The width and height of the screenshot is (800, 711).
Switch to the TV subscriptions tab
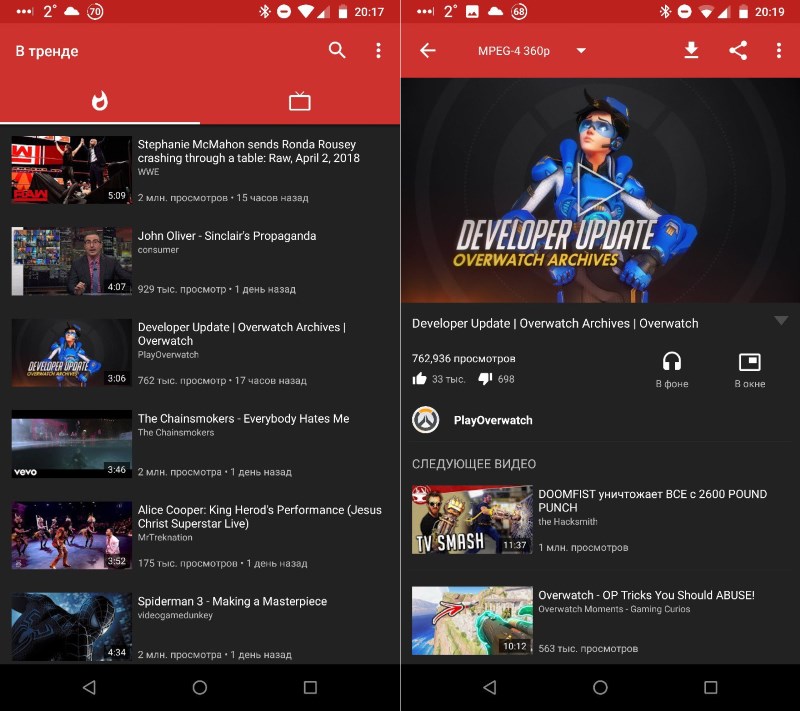(299, 101)
